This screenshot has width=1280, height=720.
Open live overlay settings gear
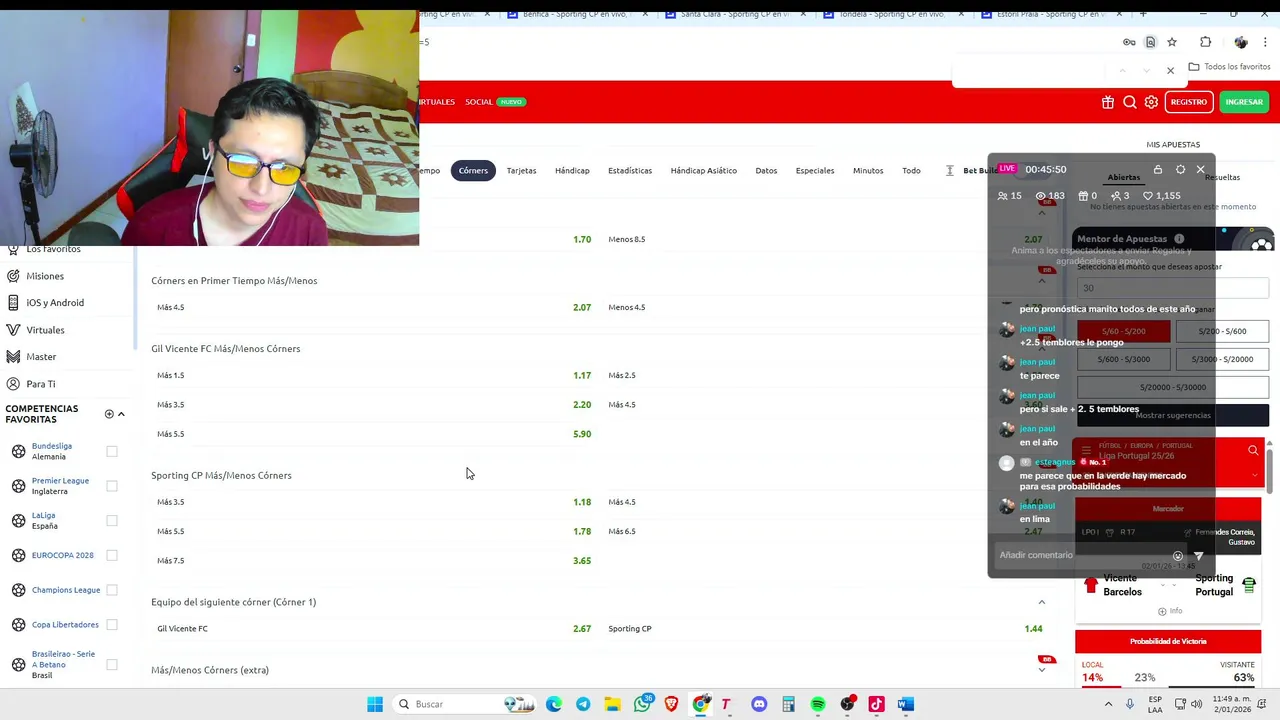(1180, 170)
